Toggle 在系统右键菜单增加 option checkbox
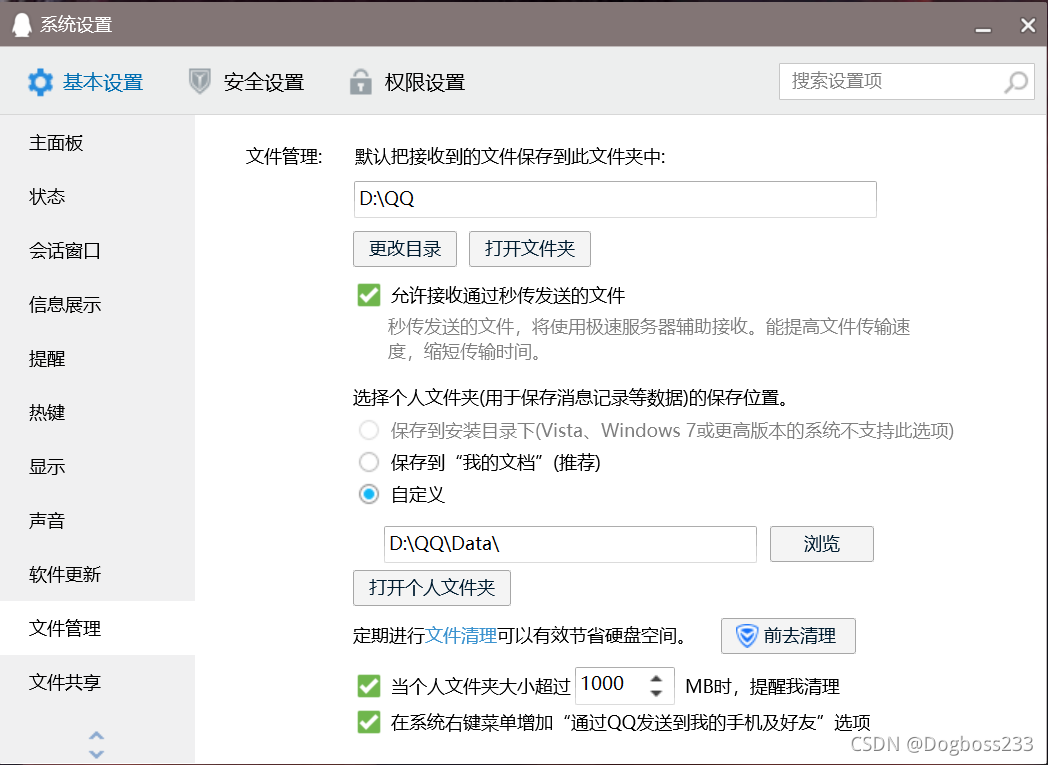Viewport: 1048px width, 765px height. [x=369, y=722]
